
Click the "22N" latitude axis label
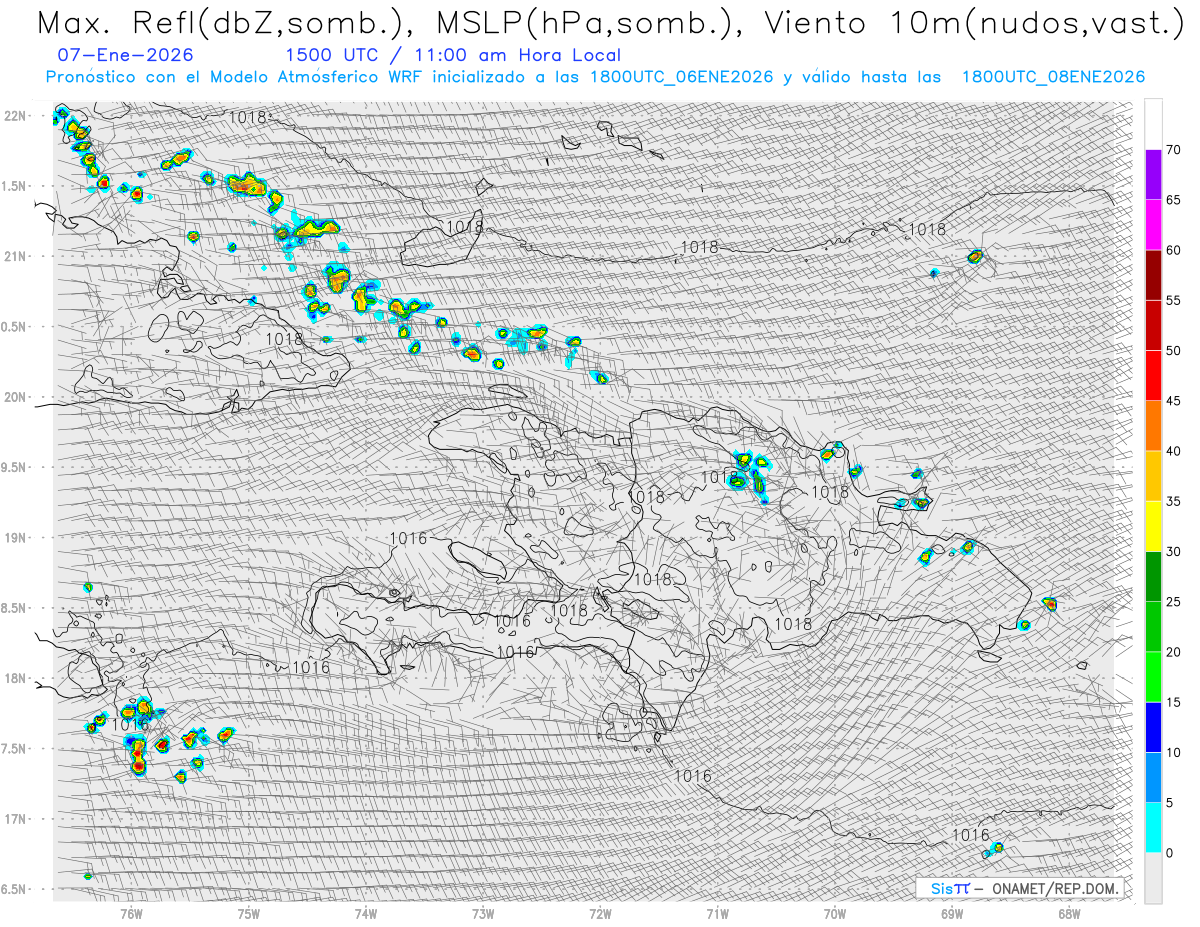coord(16,116)
